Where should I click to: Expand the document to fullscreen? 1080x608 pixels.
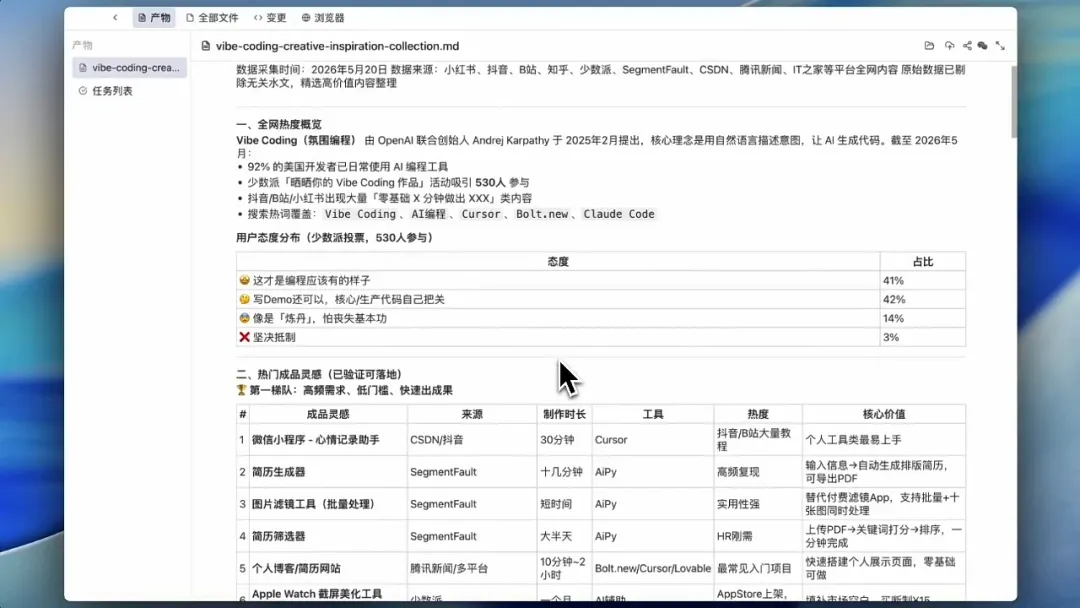[1000, 45]
